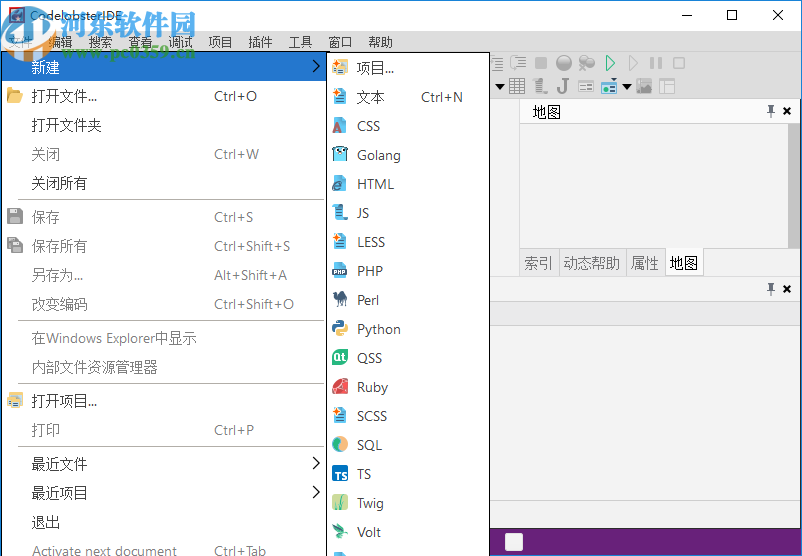802x556 pixels.
Task: Open the 插件 plugins menu
Action: pos(260,42)
